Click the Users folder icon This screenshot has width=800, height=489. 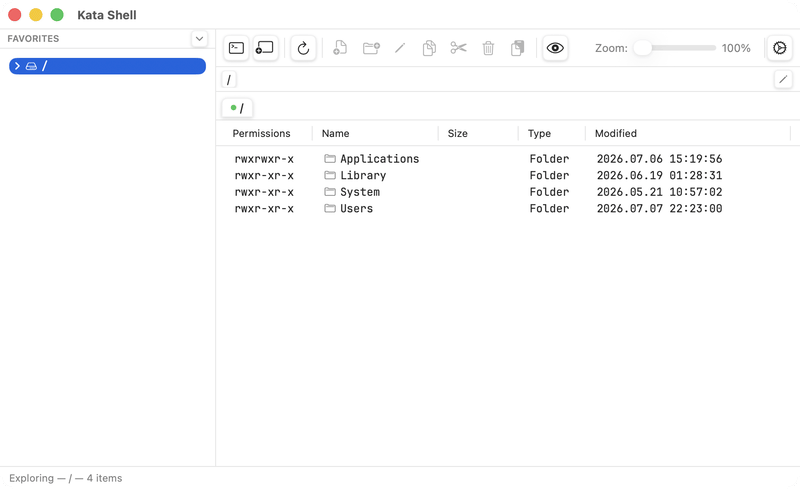pos(330,208)
